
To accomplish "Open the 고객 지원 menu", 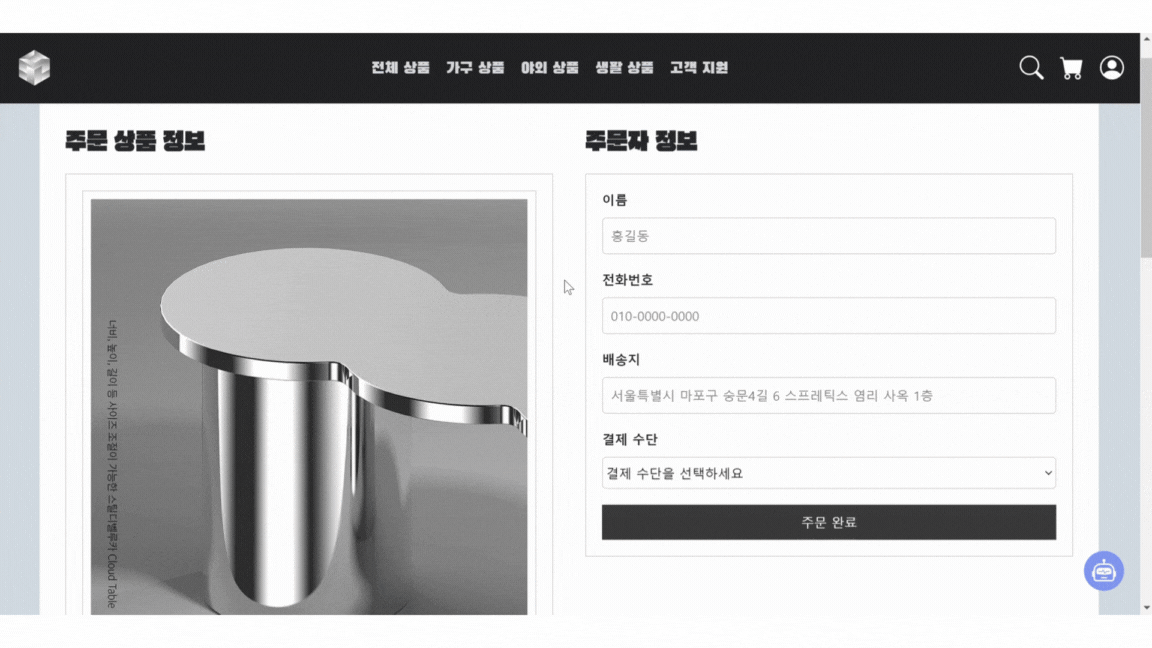I will [699, 68].
